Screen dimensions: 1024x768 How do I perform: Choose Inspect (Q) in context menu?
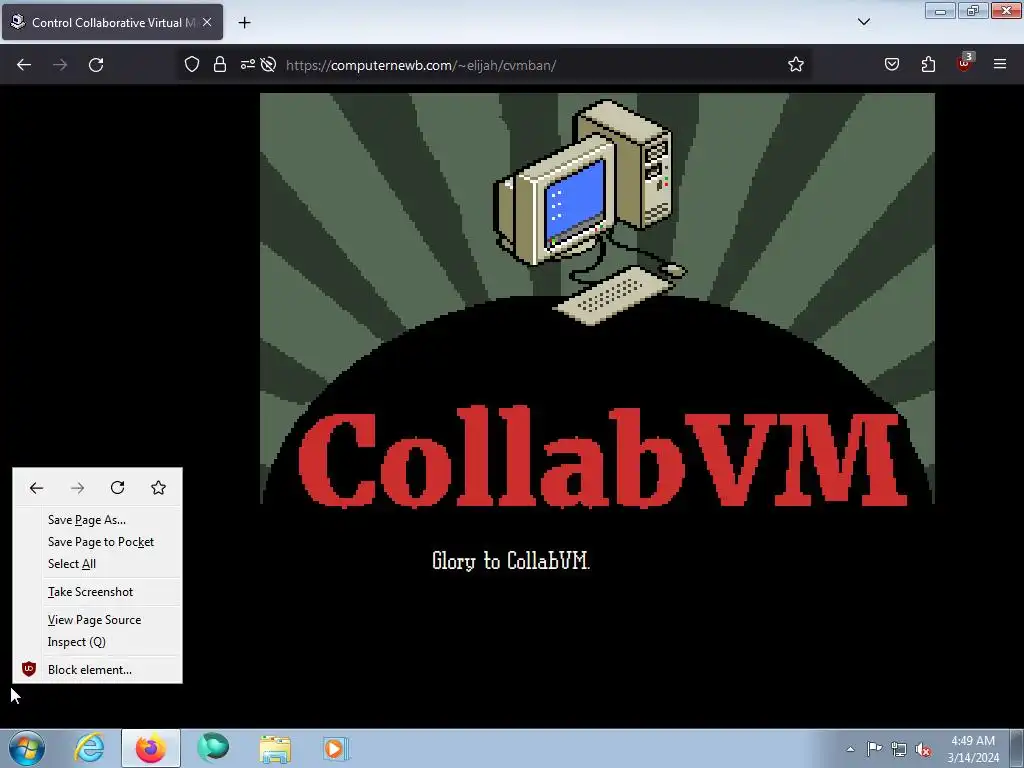click(x=97, y=642)
